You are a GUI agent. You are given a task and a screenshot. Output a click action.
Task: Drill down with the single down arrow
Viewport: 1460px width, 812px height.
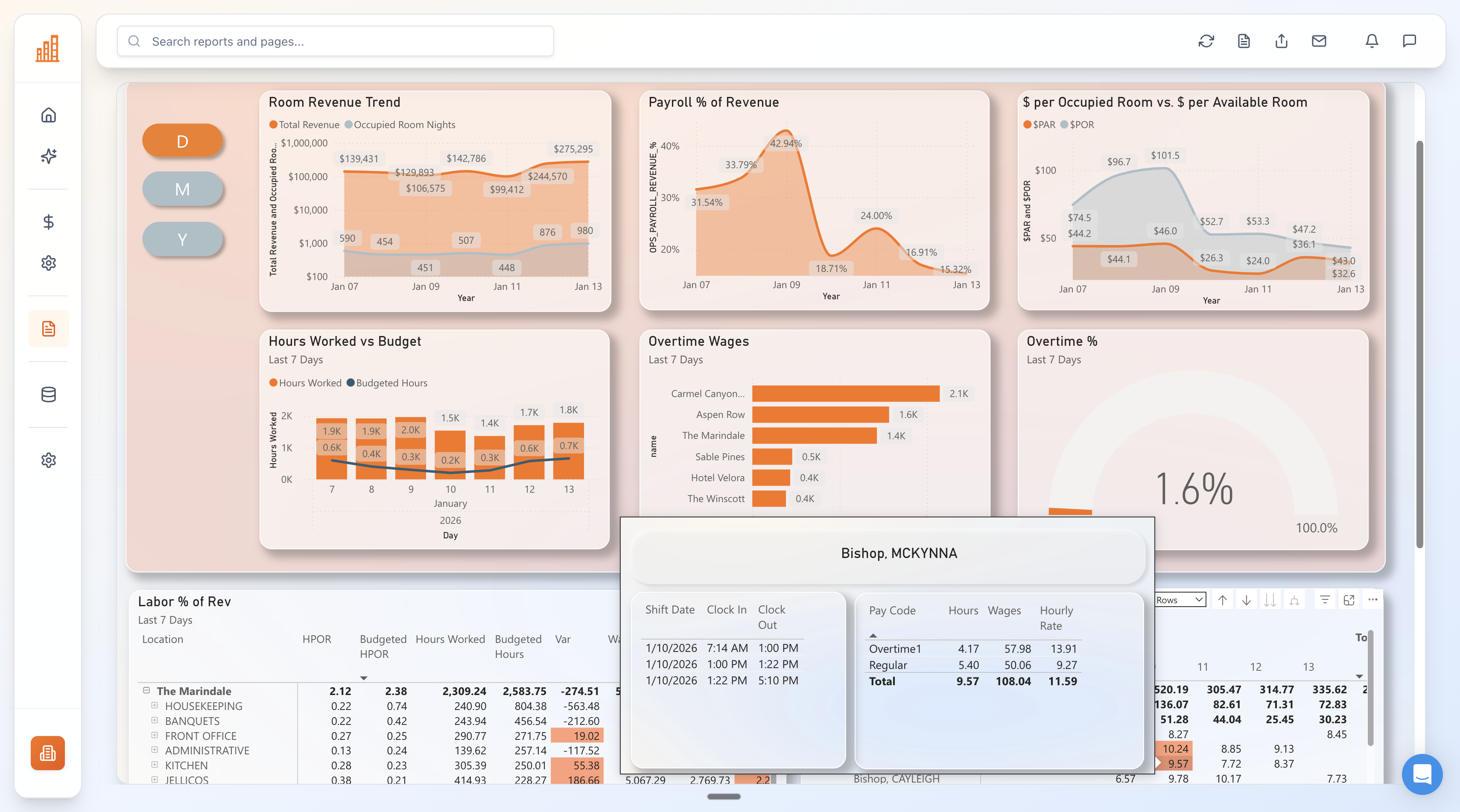[x=1246, y=600]
